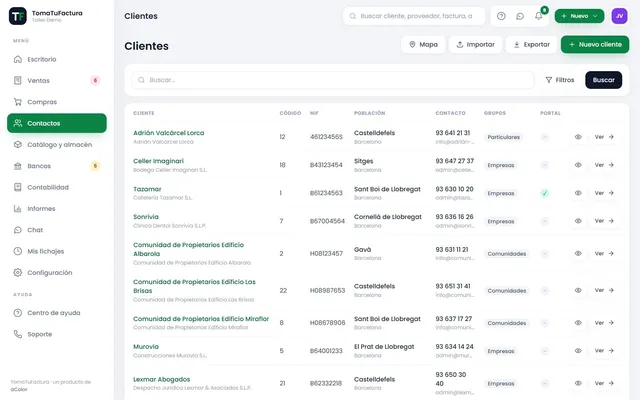Click the eye icon for Lexmar Abogados
Screen dimensions: 640x400
click(x=578, y=383)
